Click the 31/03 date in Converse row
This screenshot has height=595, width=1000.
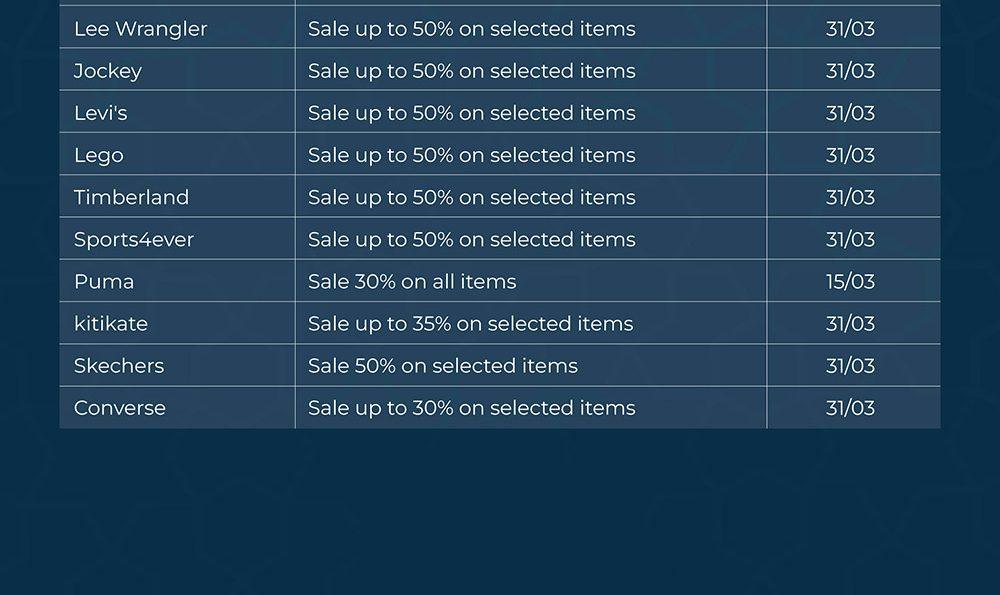850,407
